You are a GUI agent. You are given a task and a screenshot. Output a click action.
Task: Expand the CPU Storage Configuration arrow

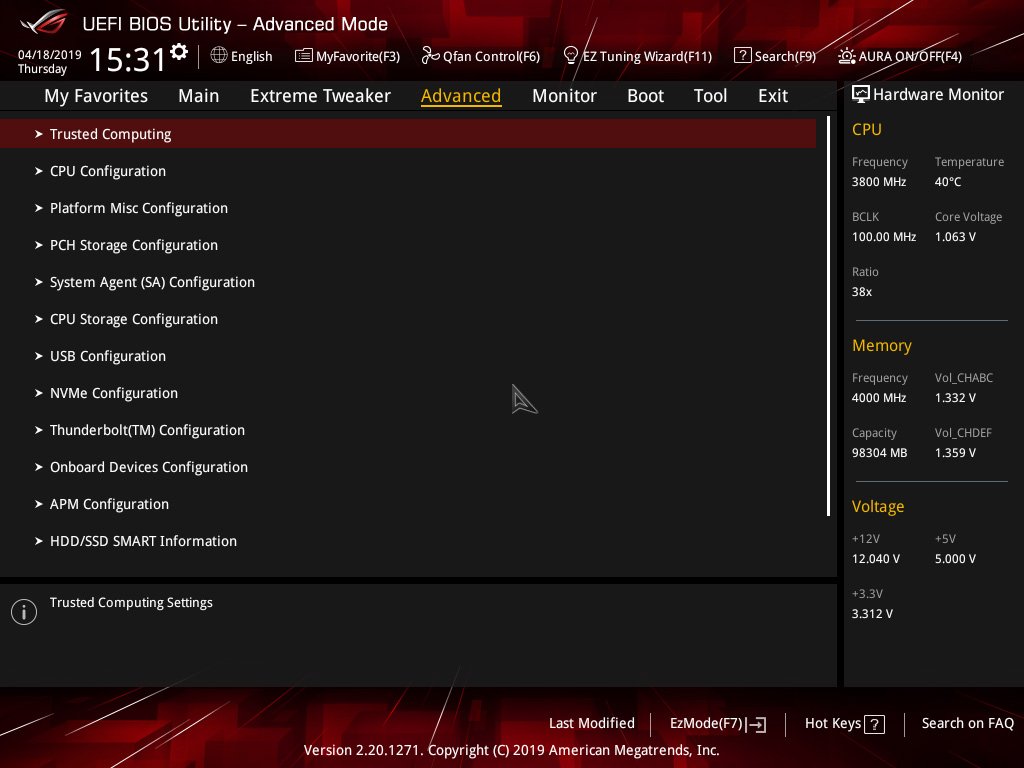39,319
